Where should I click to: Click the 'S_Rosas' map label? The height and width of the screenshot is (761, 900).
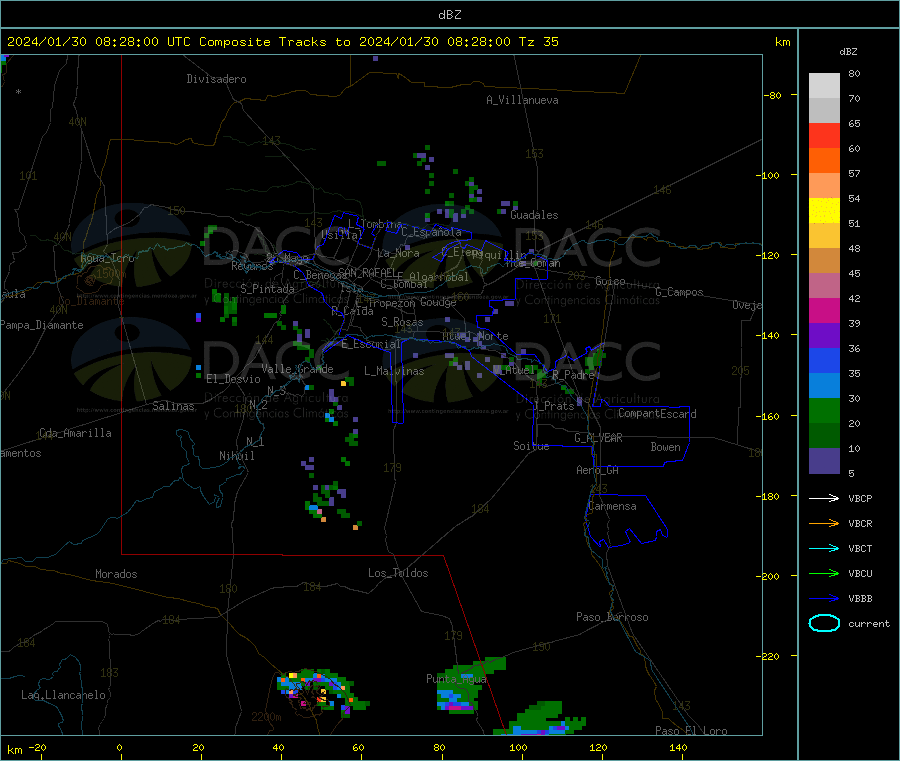click(402, 323)
